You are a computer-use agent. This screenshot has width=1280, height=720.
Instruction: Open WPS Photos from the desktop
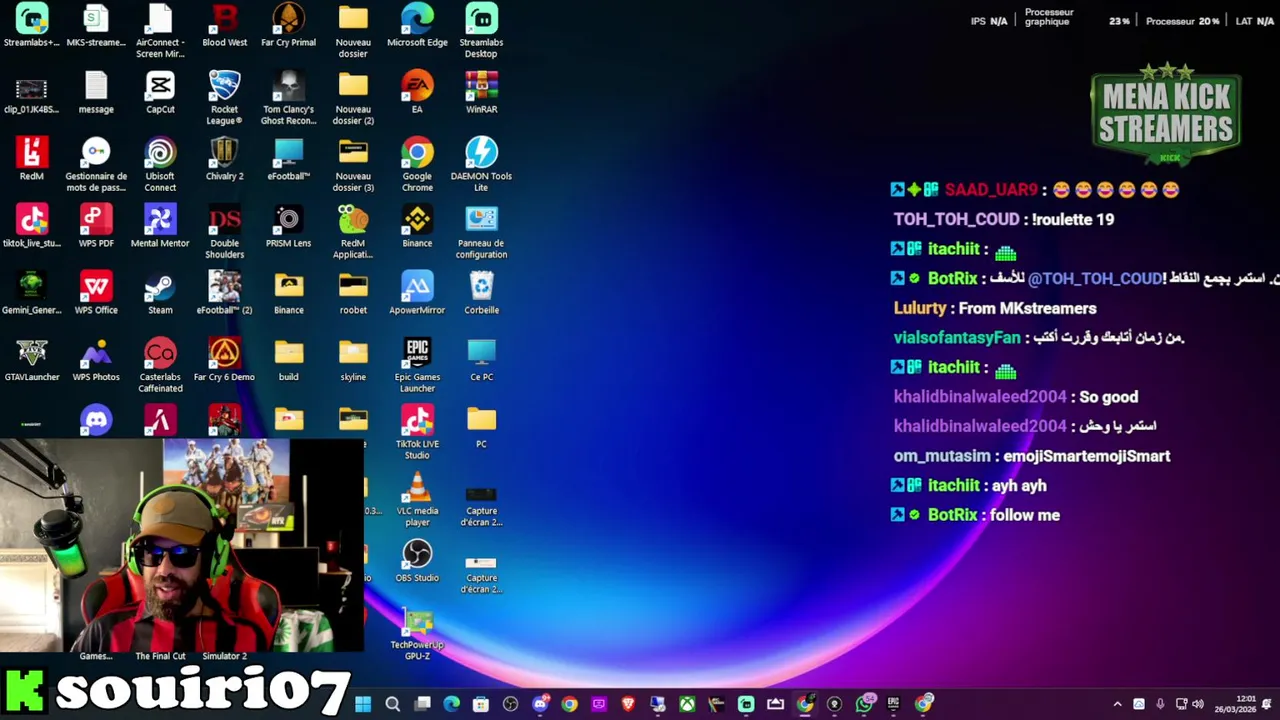(x=96, y=361)
